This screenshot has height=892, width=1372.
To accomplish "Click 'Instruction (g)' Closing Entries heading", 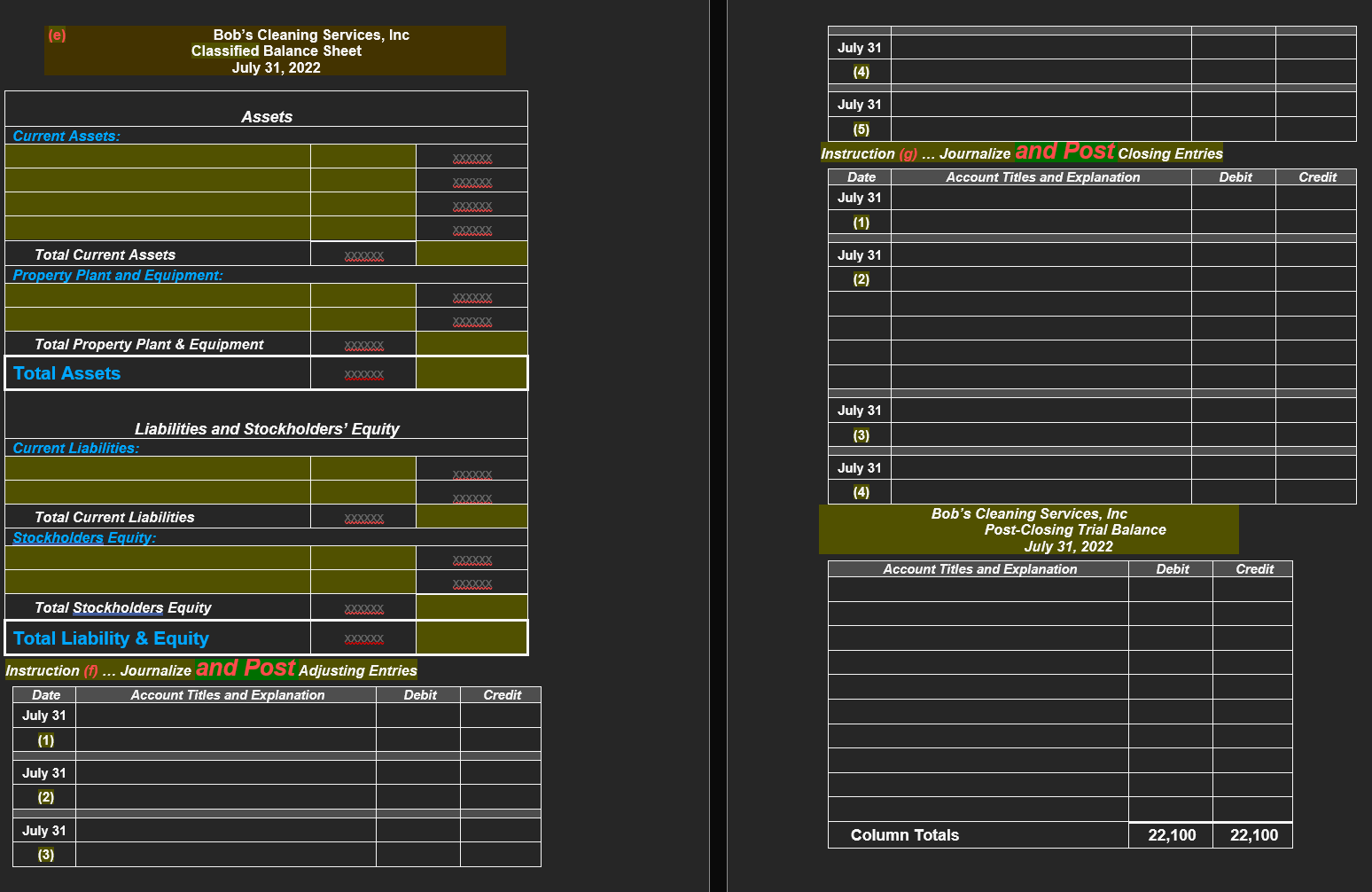I will [1022, 153].
